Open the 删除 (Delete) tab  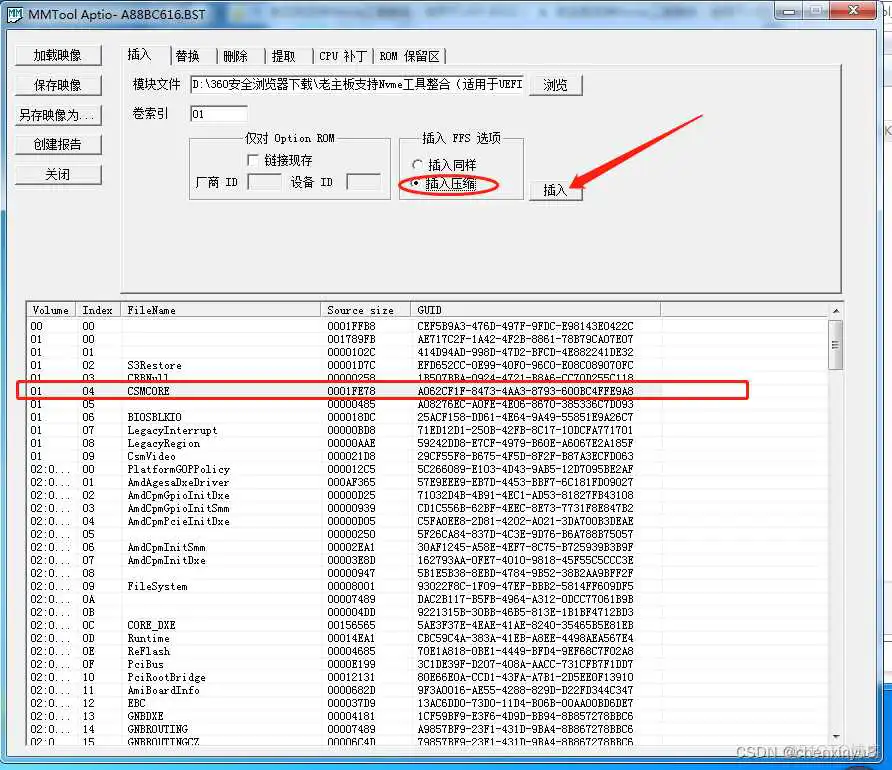(237, 56)
